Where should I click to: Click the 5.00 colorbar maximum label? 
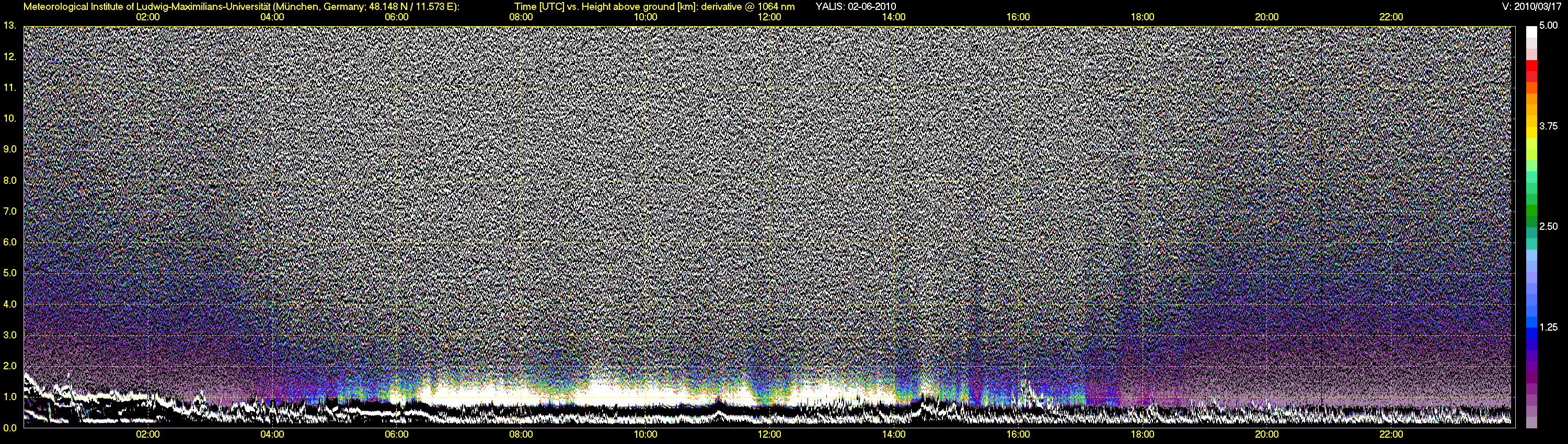[1548, 26]
